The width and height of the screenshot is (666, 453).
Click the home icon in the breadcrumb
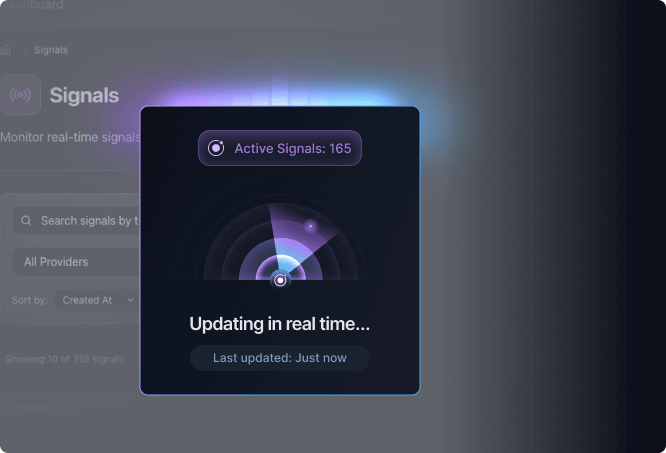click(6, 50)
